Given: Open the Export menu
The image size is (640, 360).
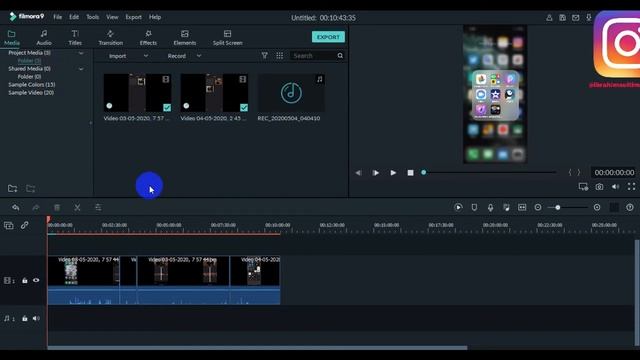Looking at the screenshot, I should click(133, 17).
